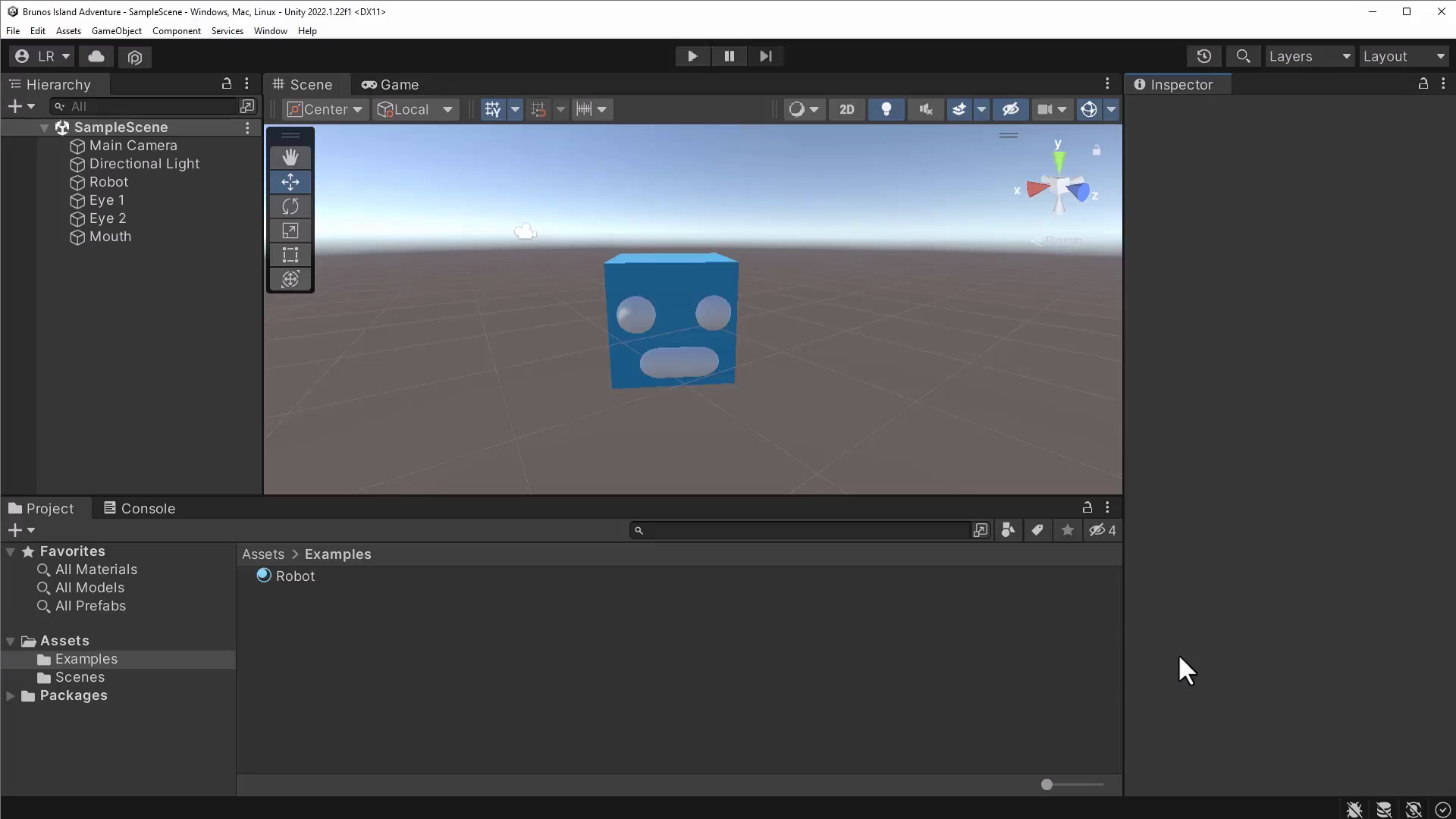The height and width of the screenshot is (819, 1456).
Task: Open Unity version control icon
Action: click(135, 57)
